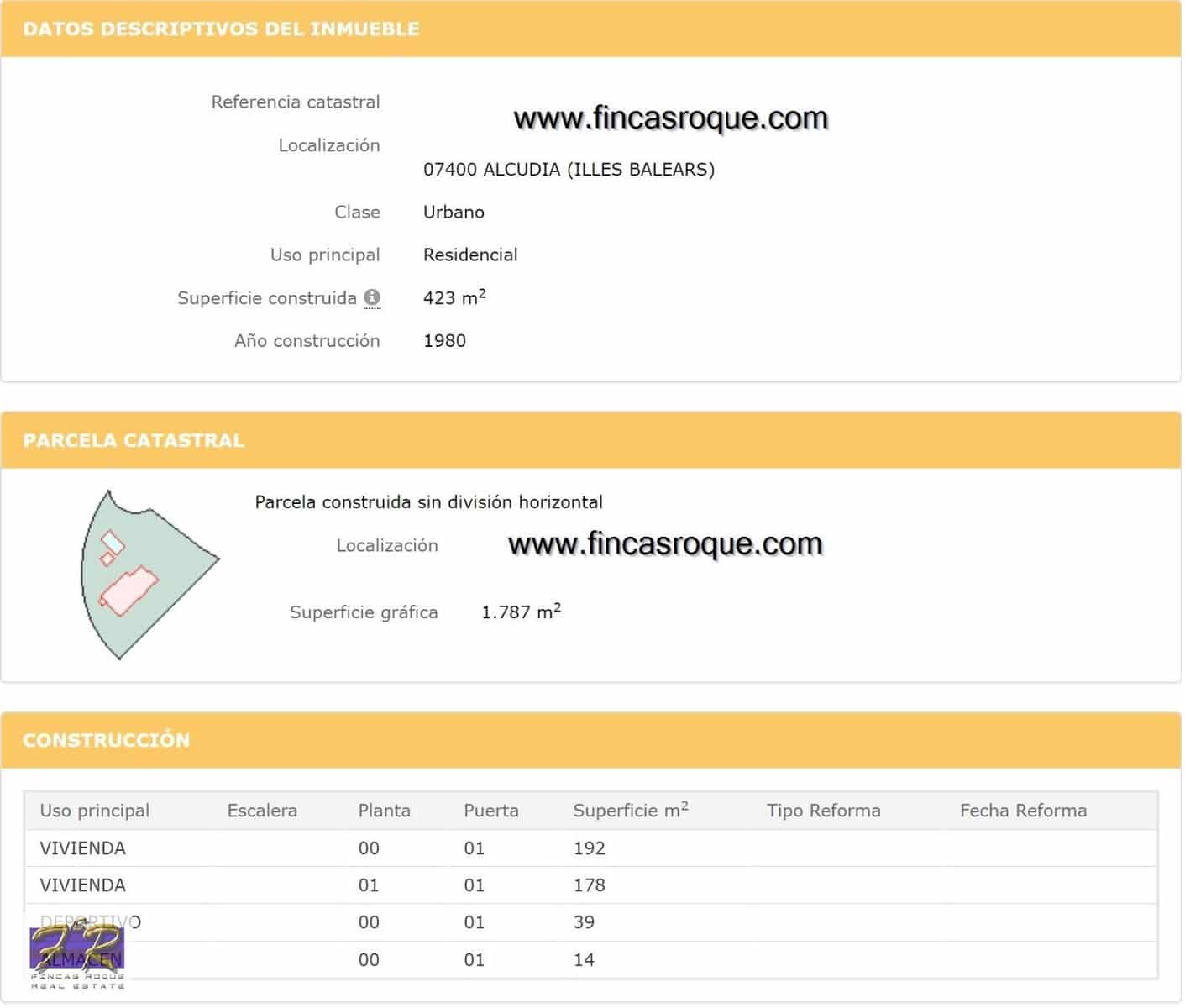Select the Parcela Catastral section header
Image resolution: width=1185 pixels, height=1008 pixels.
coord(134,440)
